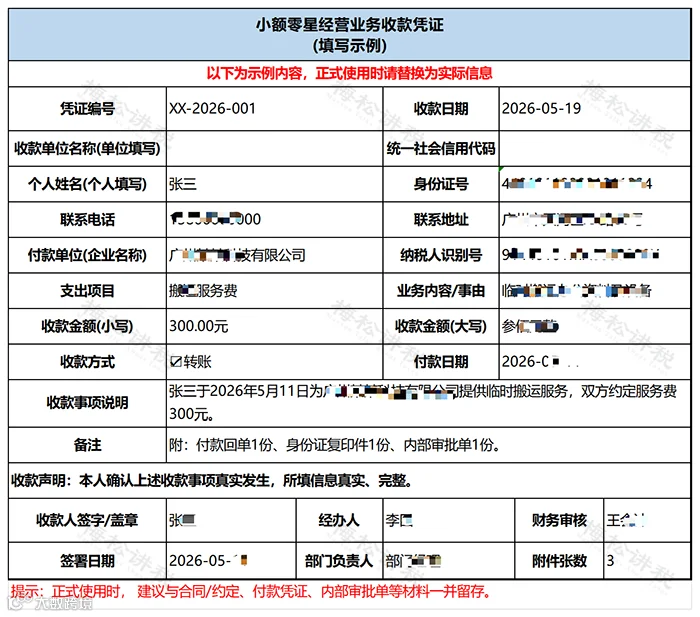700x617 pixels.
Task: Select the 收款金额(大写) label
Action: pos(441,326)
